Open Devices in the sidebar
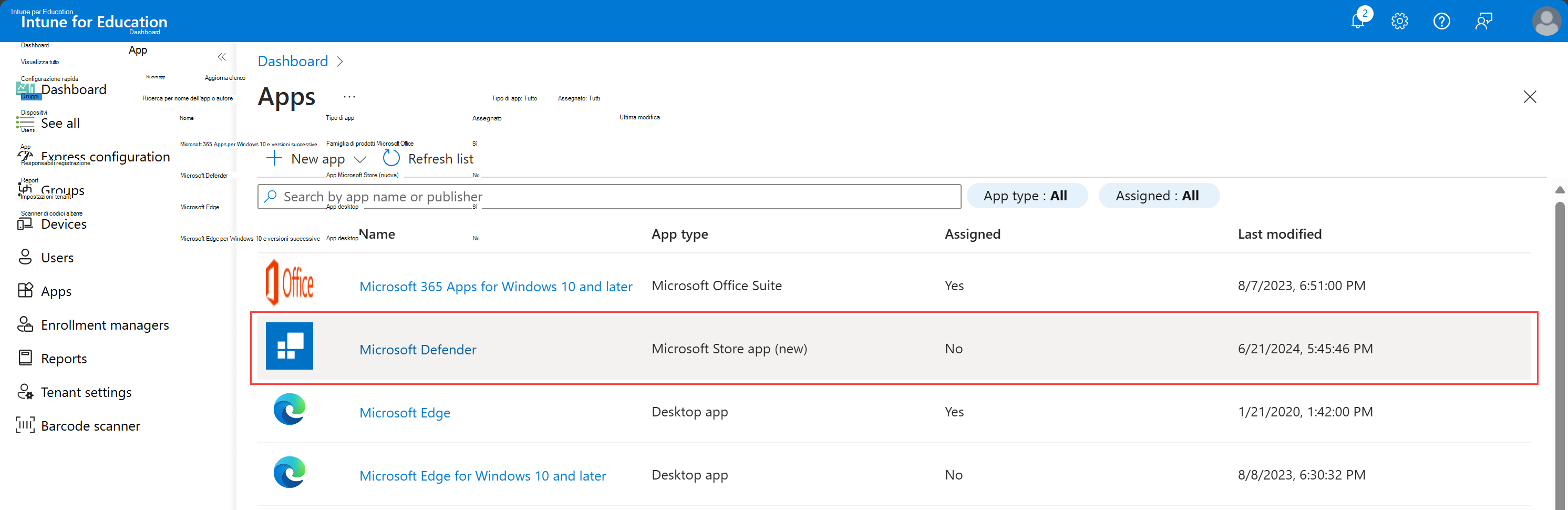This screenshot has height=510, width=1568. 64,224
